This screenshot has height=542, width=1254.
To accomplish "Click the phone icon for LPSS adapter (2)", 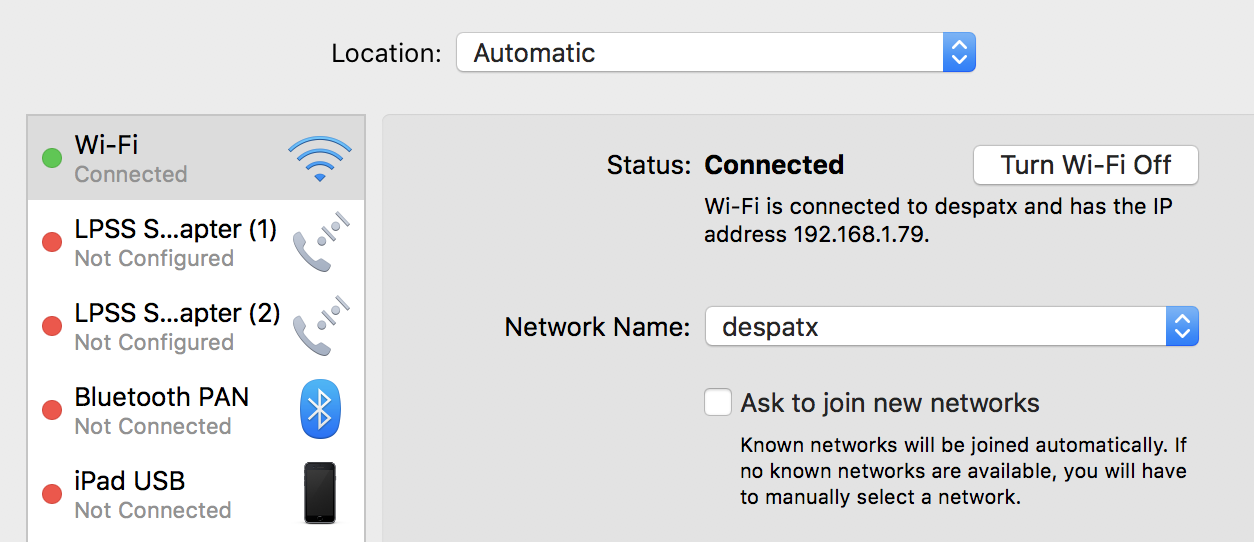I will pos(321,326).
